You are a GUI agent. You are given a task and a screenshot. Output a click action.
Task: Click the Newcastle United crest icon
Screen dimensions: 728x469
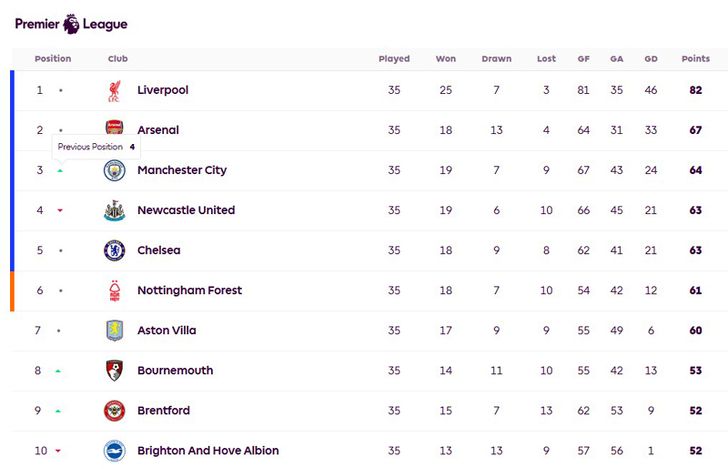[114, 211]
